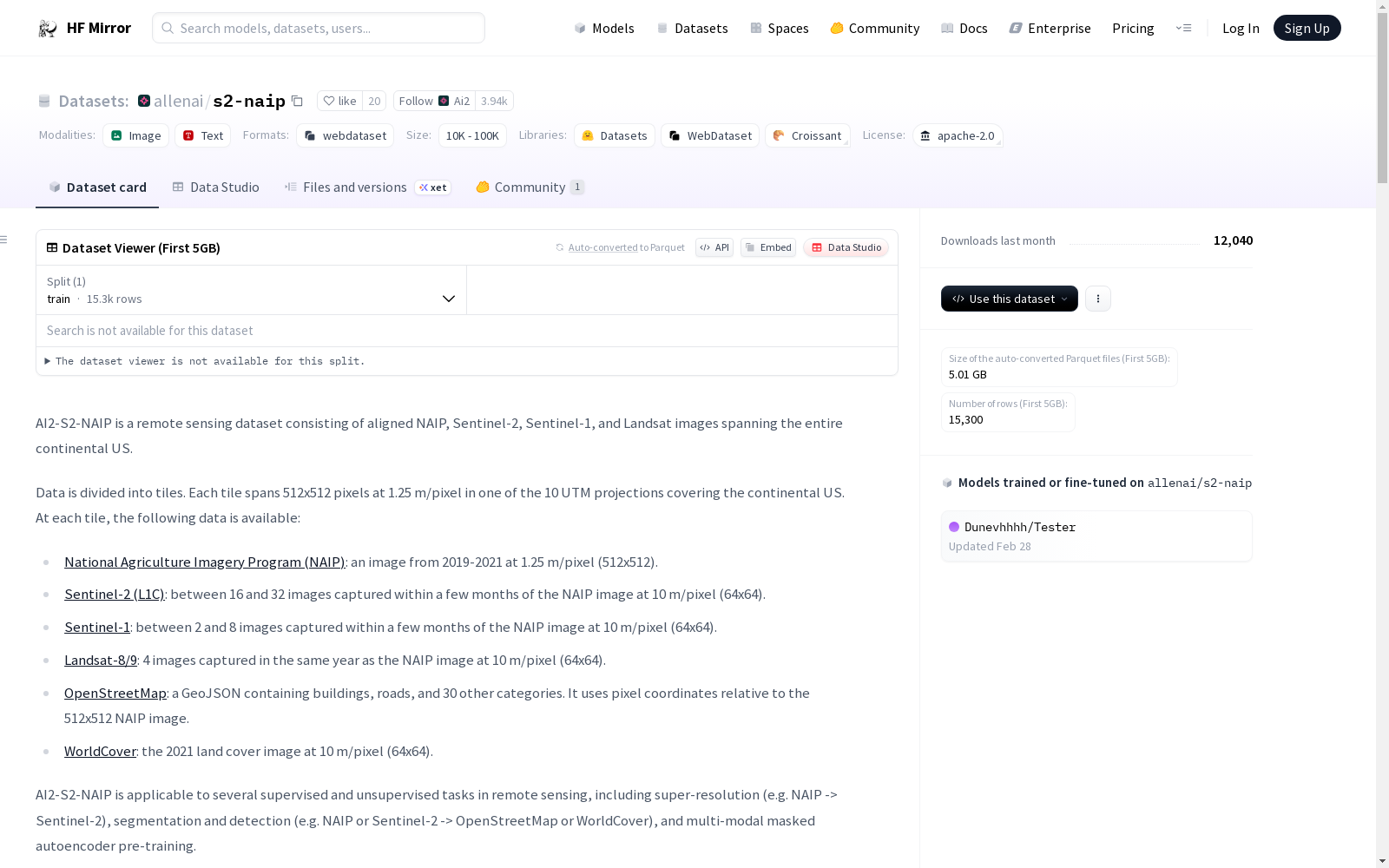
Task: Open the Dunevhhhh/Tester model card
Action: tap(1096, 536)
